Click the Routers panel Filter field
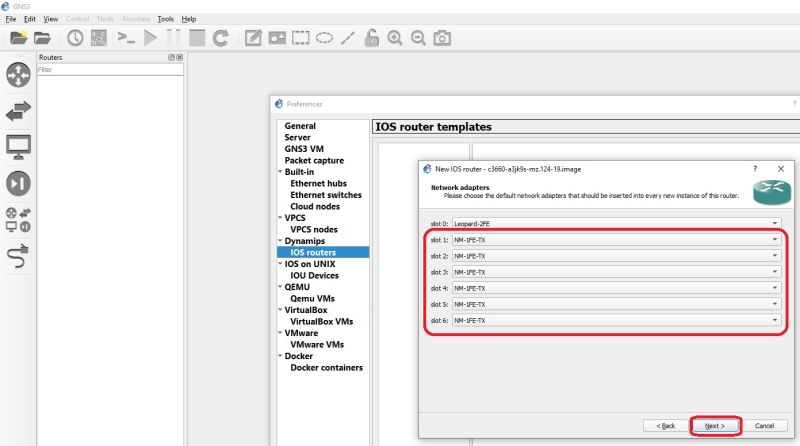Screen dimensions: 800x446 tap(110, 70)
